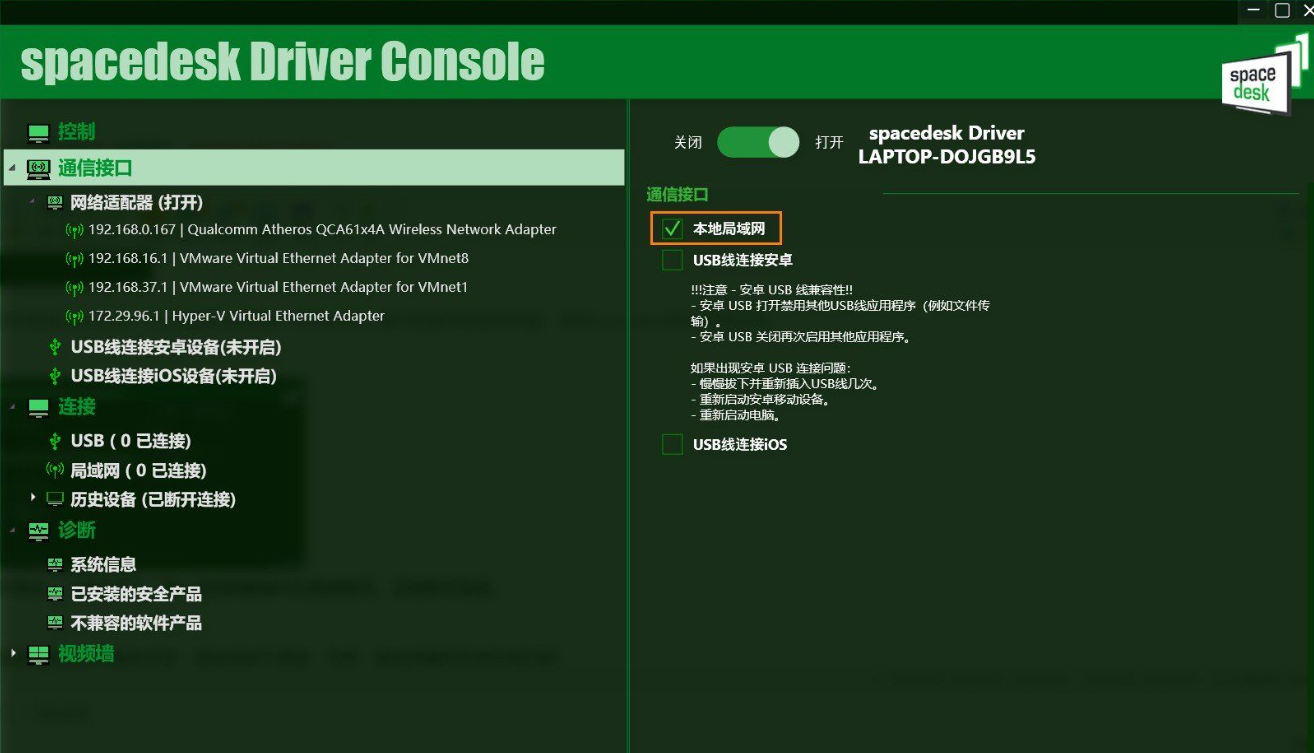Click the network adapter icon beside 网络适配器
Screen dimensions: 1314x753
coord(55,202)
